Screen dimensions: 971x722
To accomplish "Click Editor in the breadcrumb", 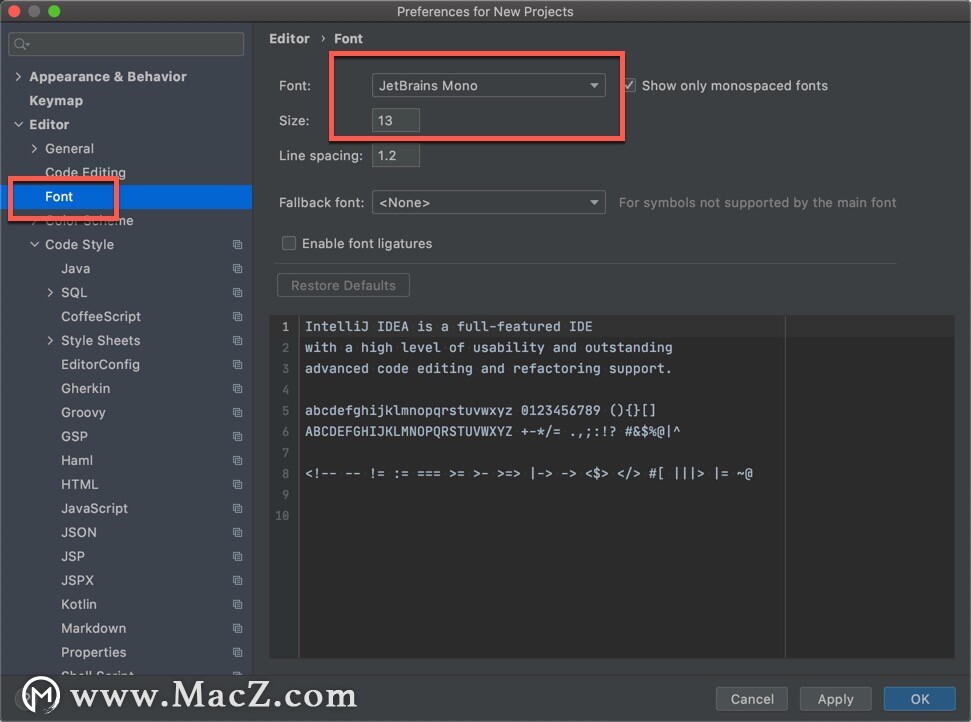I will [x=289, y=38].
